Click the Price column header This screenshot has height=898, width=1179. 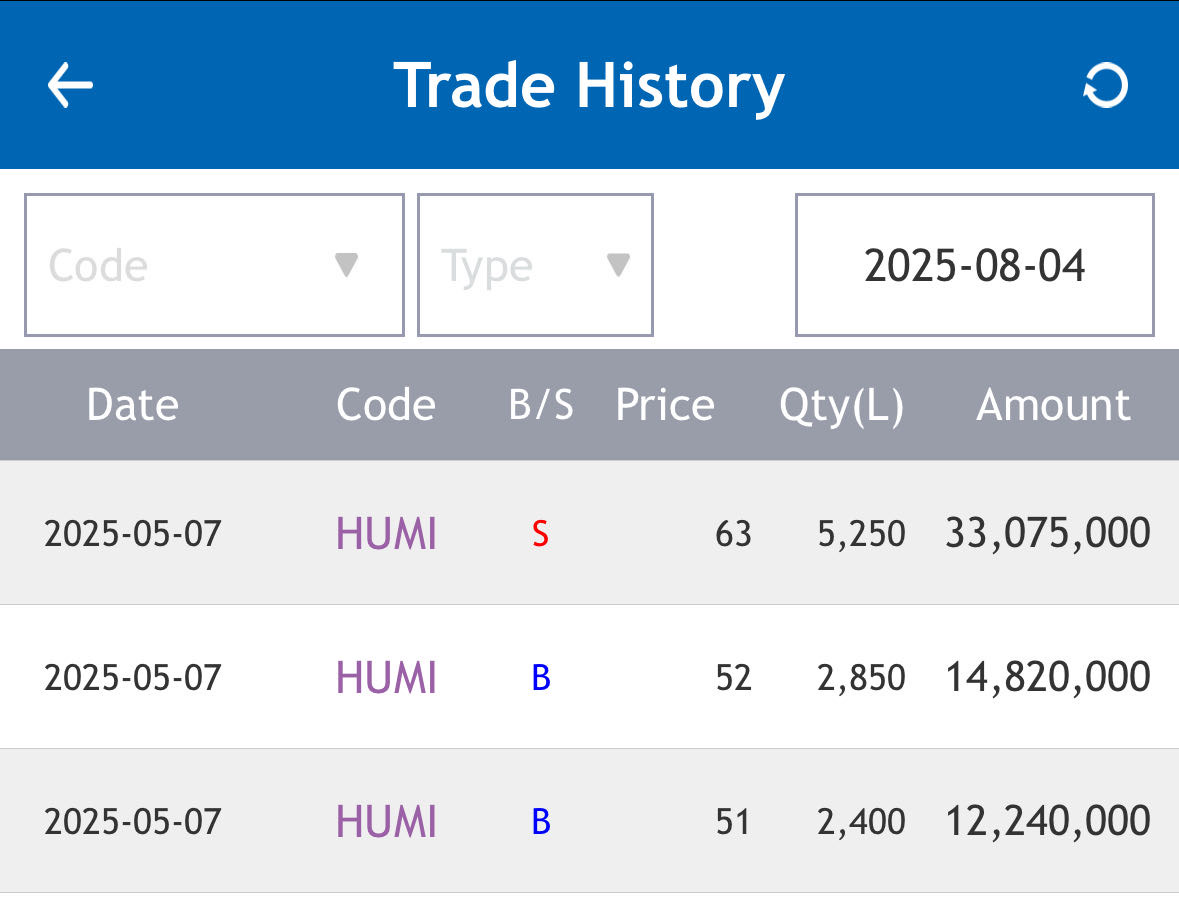point(665,405)
